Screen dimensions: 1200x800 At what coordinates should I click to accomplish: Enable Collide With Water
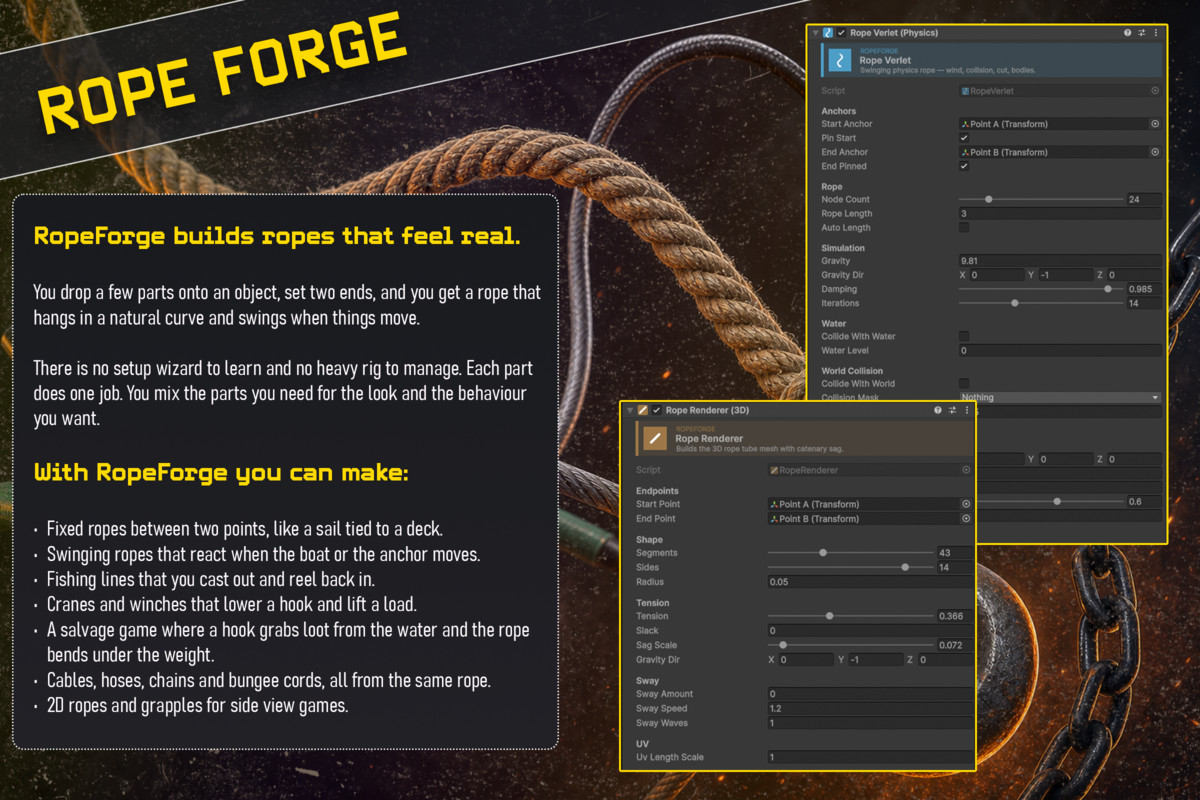pyautogui.click(x=964, y=337)
